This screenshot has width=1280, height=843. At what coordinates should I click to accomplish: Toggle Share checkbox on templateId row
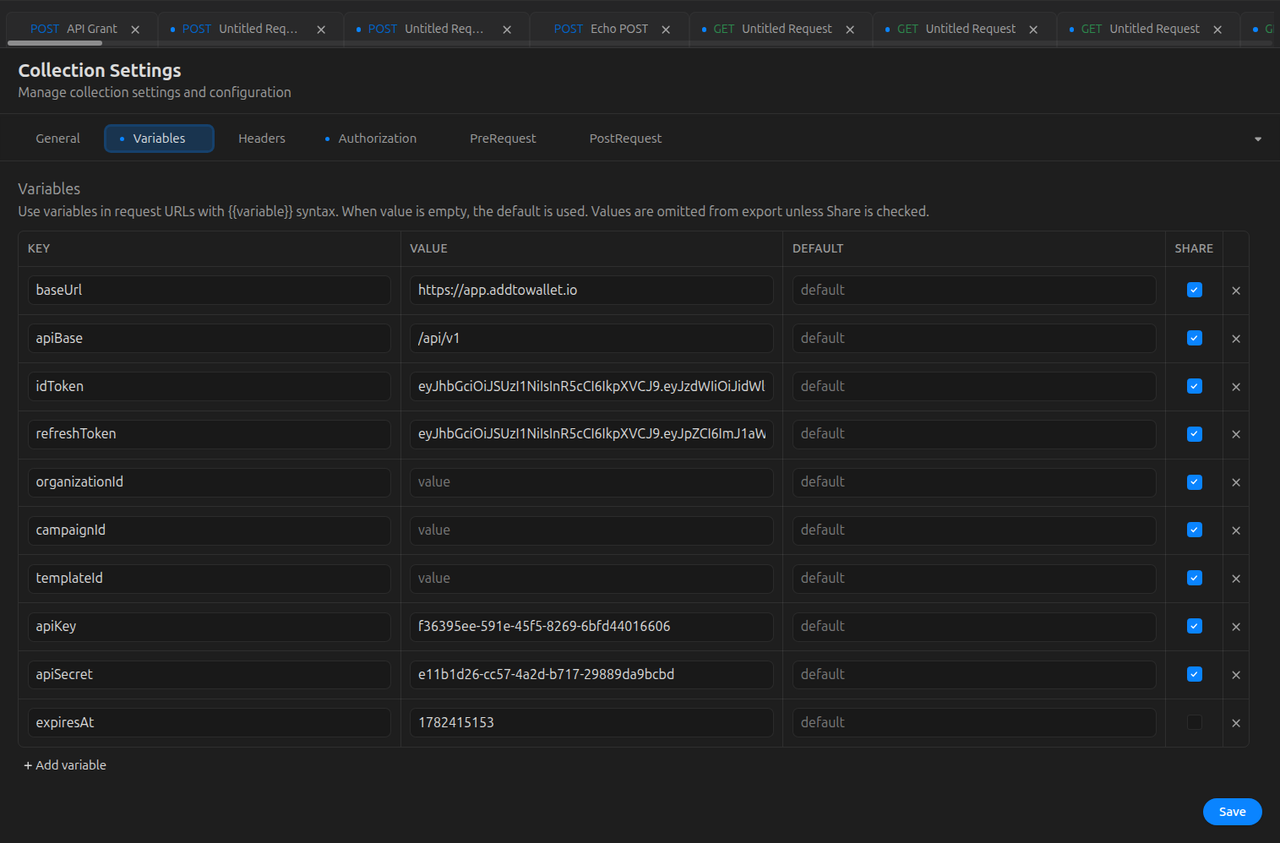1194,578
